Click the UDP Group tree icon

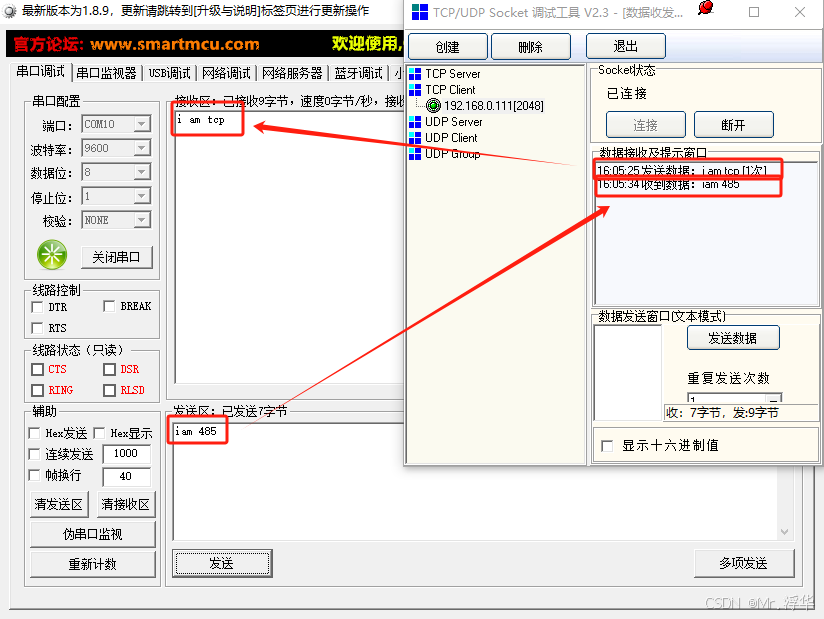pos(415,154)
